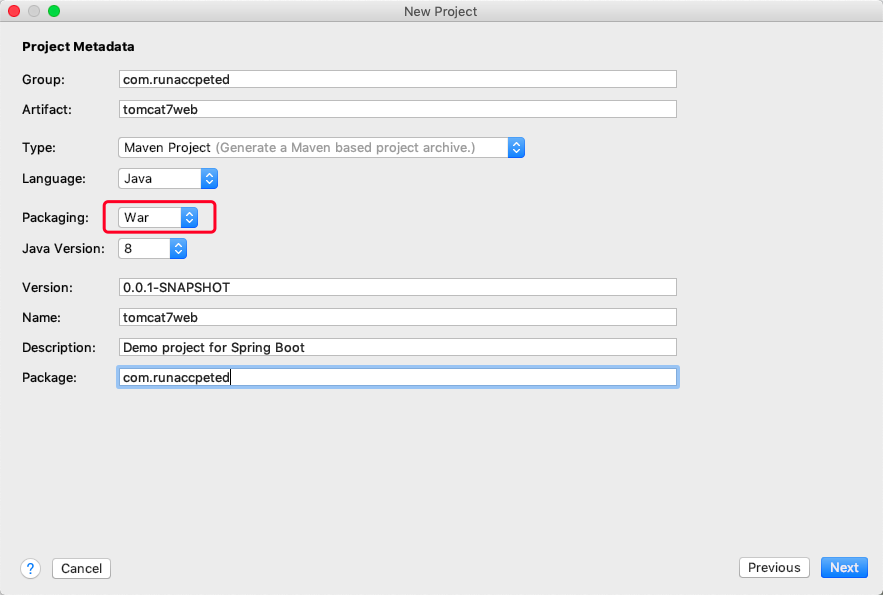
Task: Click the Type dropdown's blue arrow stepper
Action: pyautogui.click(x=516, y=148)
